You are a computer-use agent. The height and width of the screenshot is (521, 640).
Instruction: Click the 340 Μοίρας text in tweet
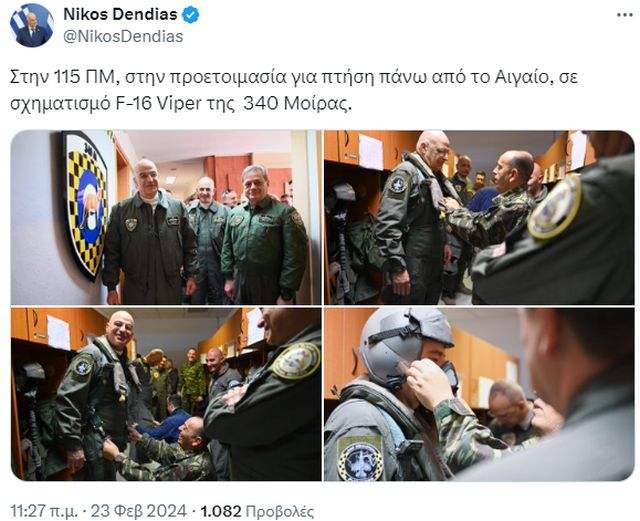[x=297, y=103]
